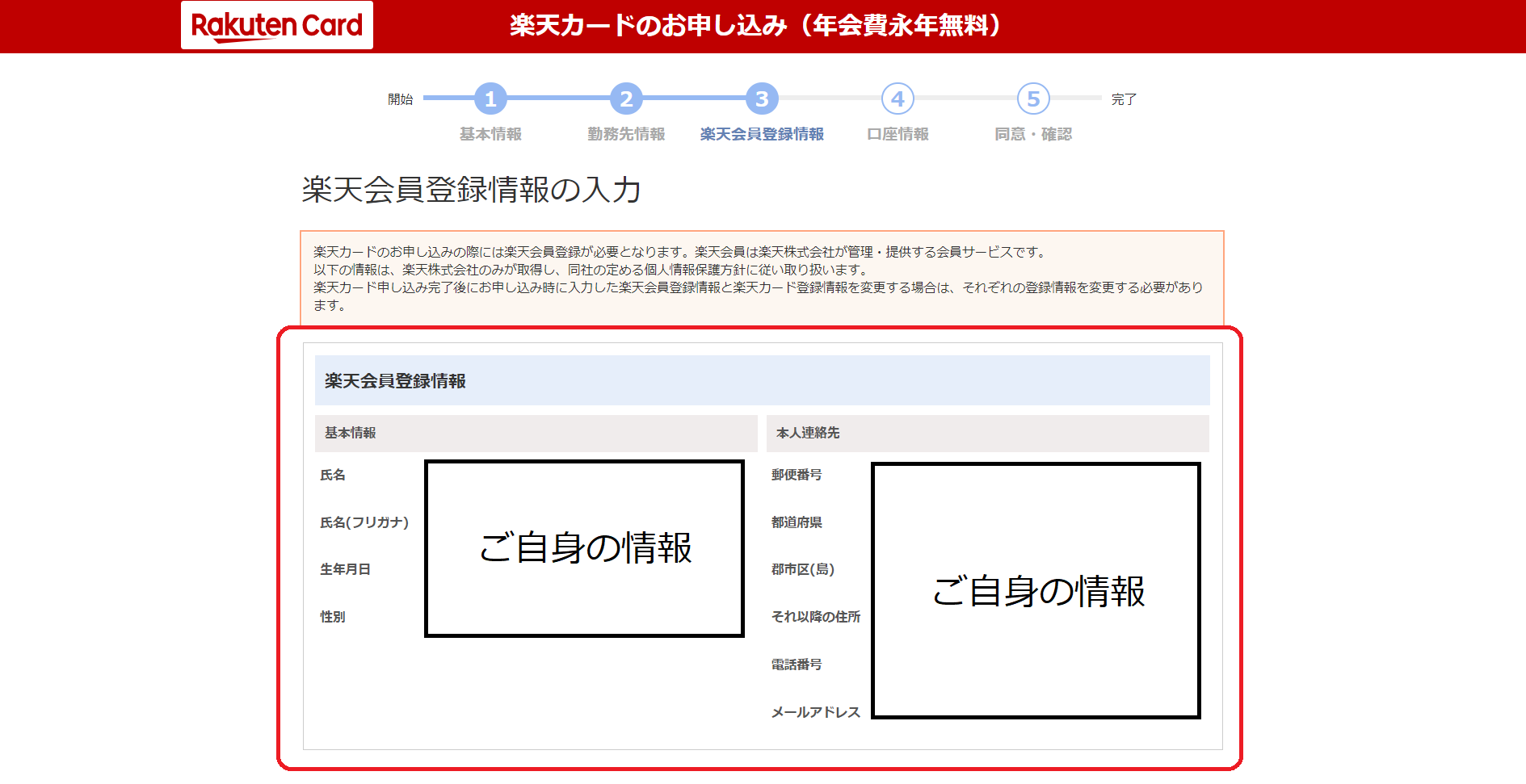Click the 開始 label at progress start
Screen dimensions: 1526x784
[x=401, y=99]
